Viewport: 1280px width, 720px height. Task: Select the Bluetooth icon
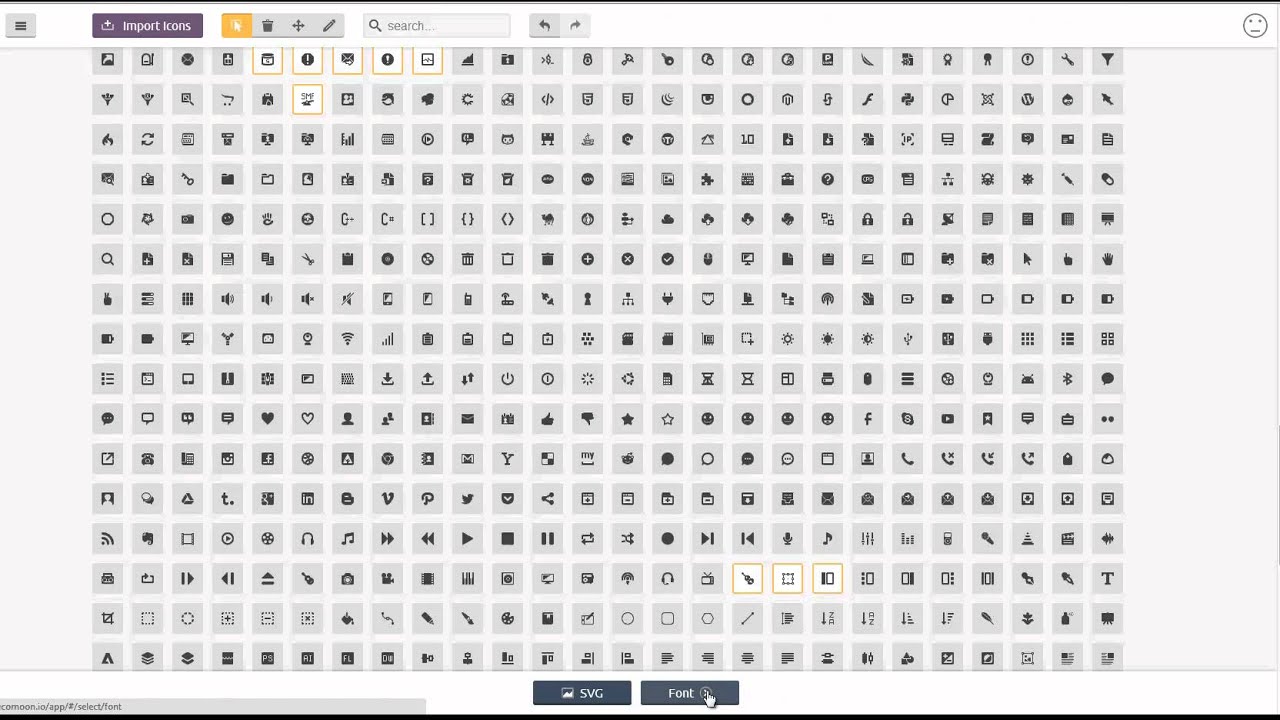click(x=1067, y=379)
